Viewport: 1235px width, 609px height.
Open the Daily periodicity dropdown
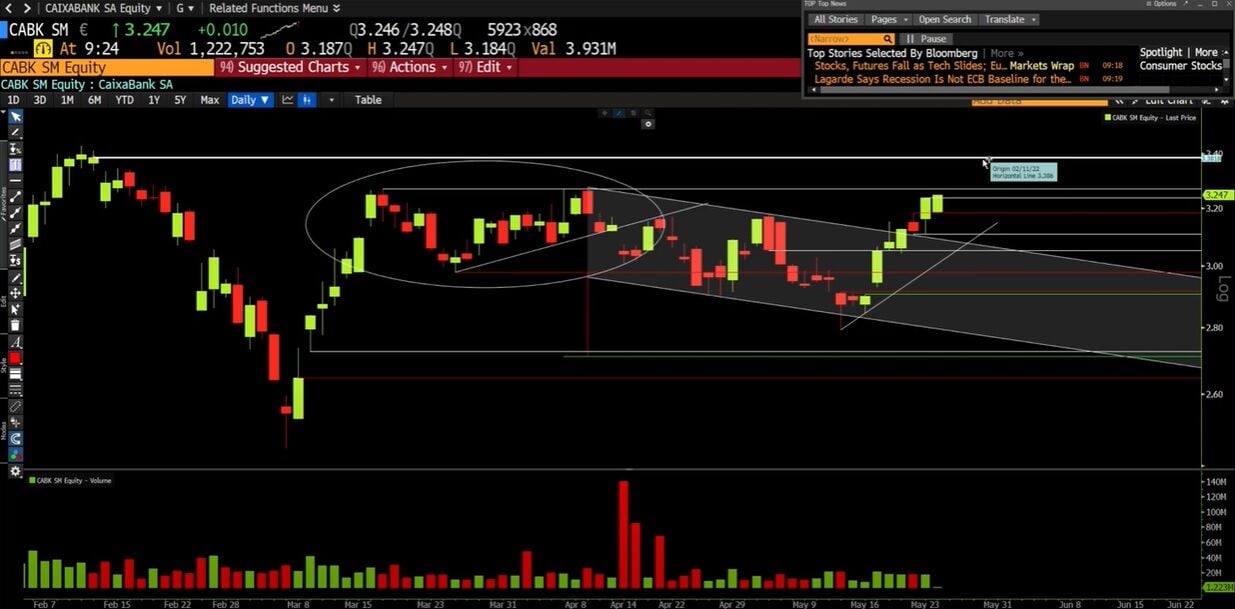tap(250, 100)
